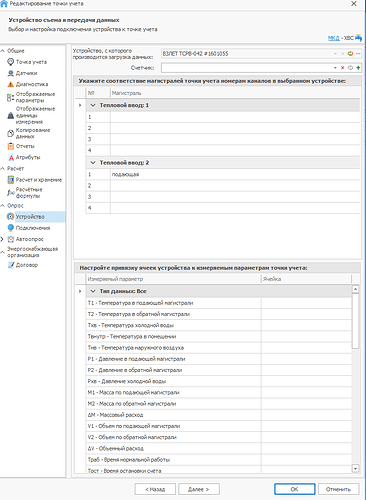Collapse the Тепловой ввод: 2 group

93,163
